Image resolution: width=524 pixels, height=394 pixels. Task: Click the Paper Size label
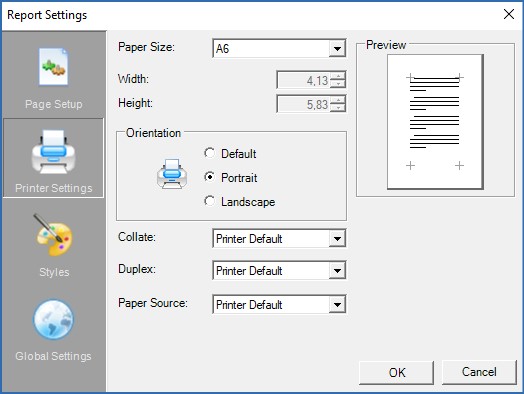pyautogui.click(x=146, y=47)
